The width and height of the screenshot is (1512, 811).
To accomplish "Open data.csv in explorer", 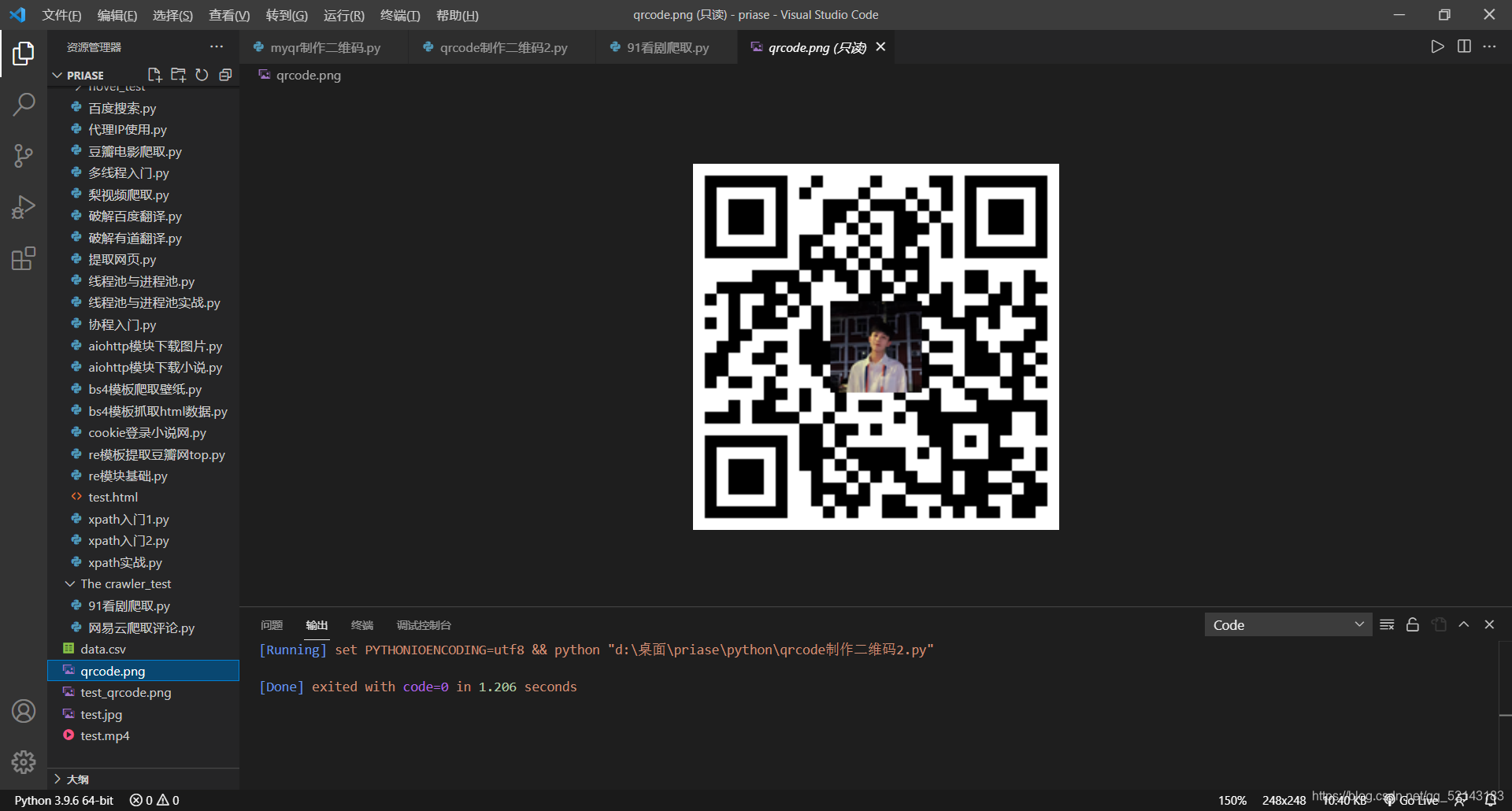I will [143, 649].
